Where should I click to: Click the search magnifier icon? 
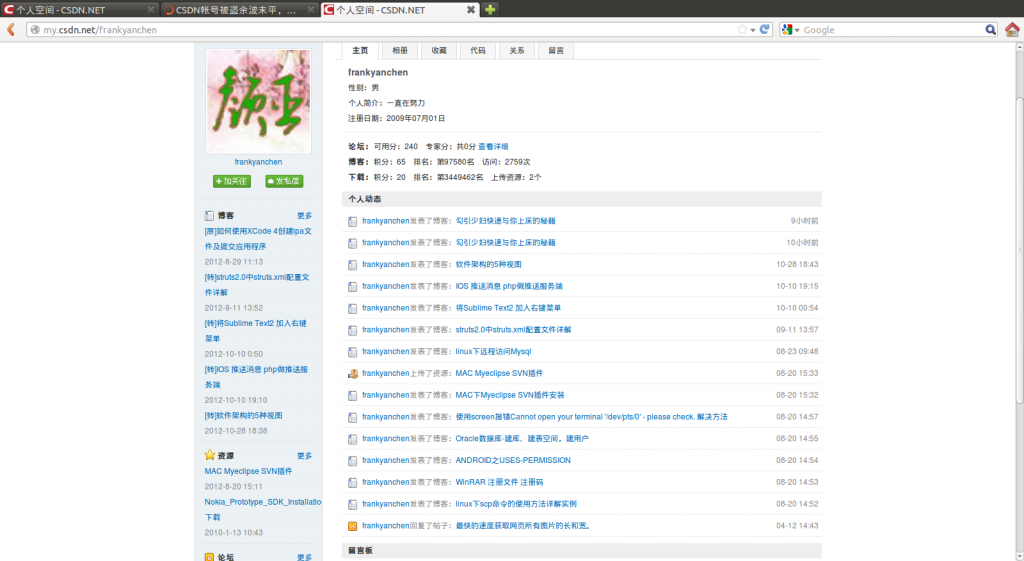[x=990, y=29]
